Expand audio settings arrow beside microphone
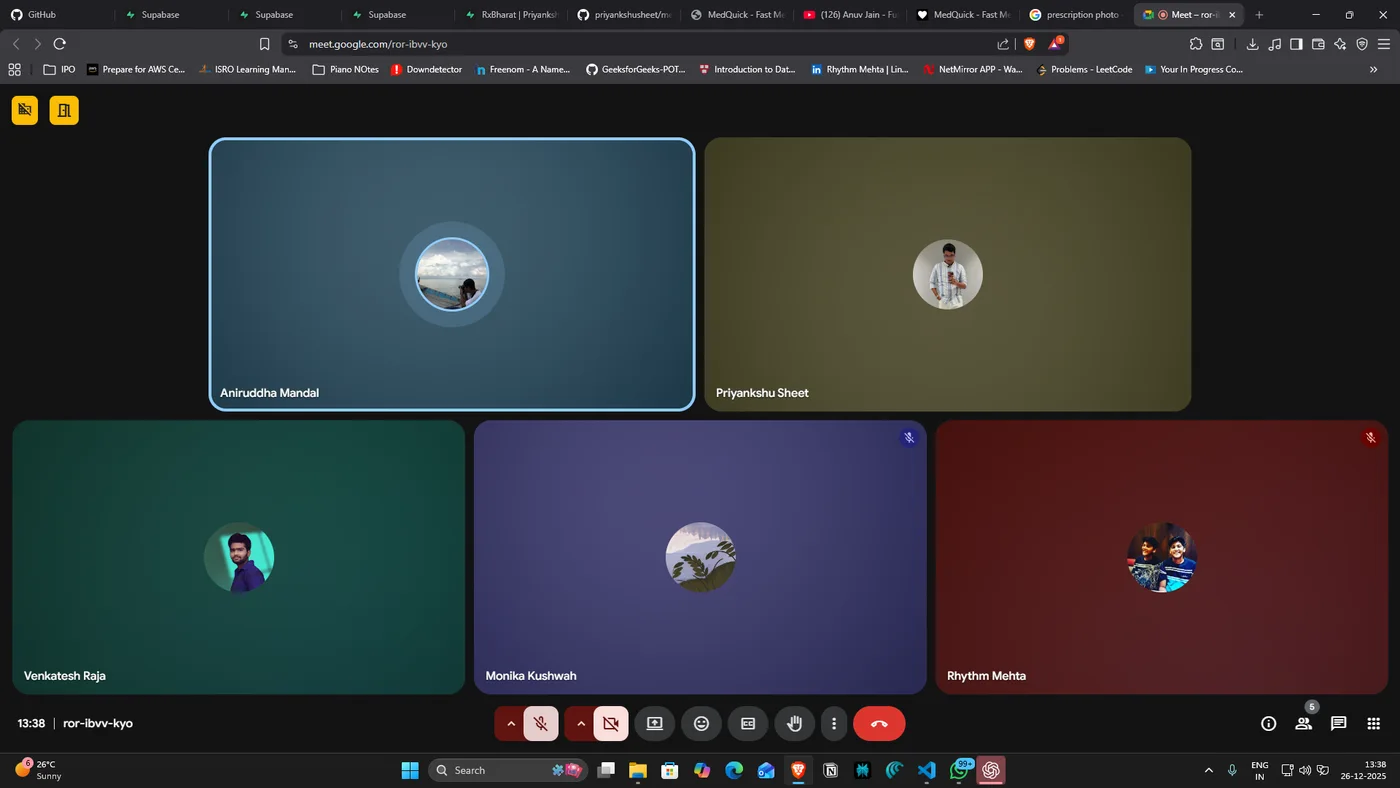The image size is (1400, 788). pos(510,723)
